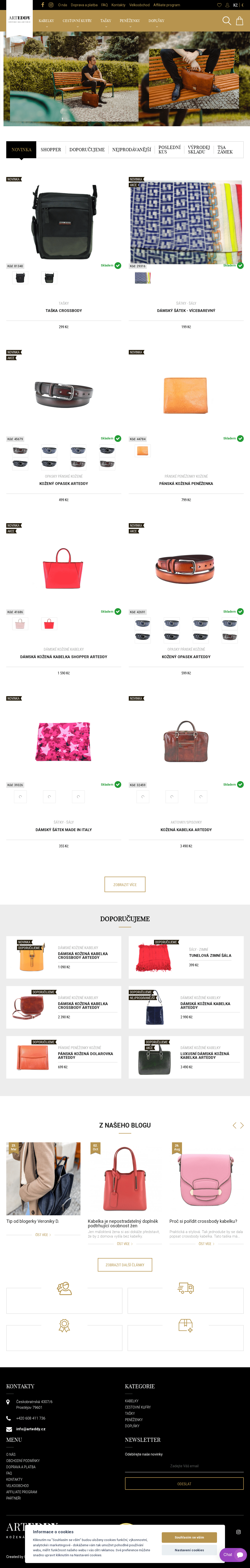Go to previous blog posts arrow

[234, 1126]
